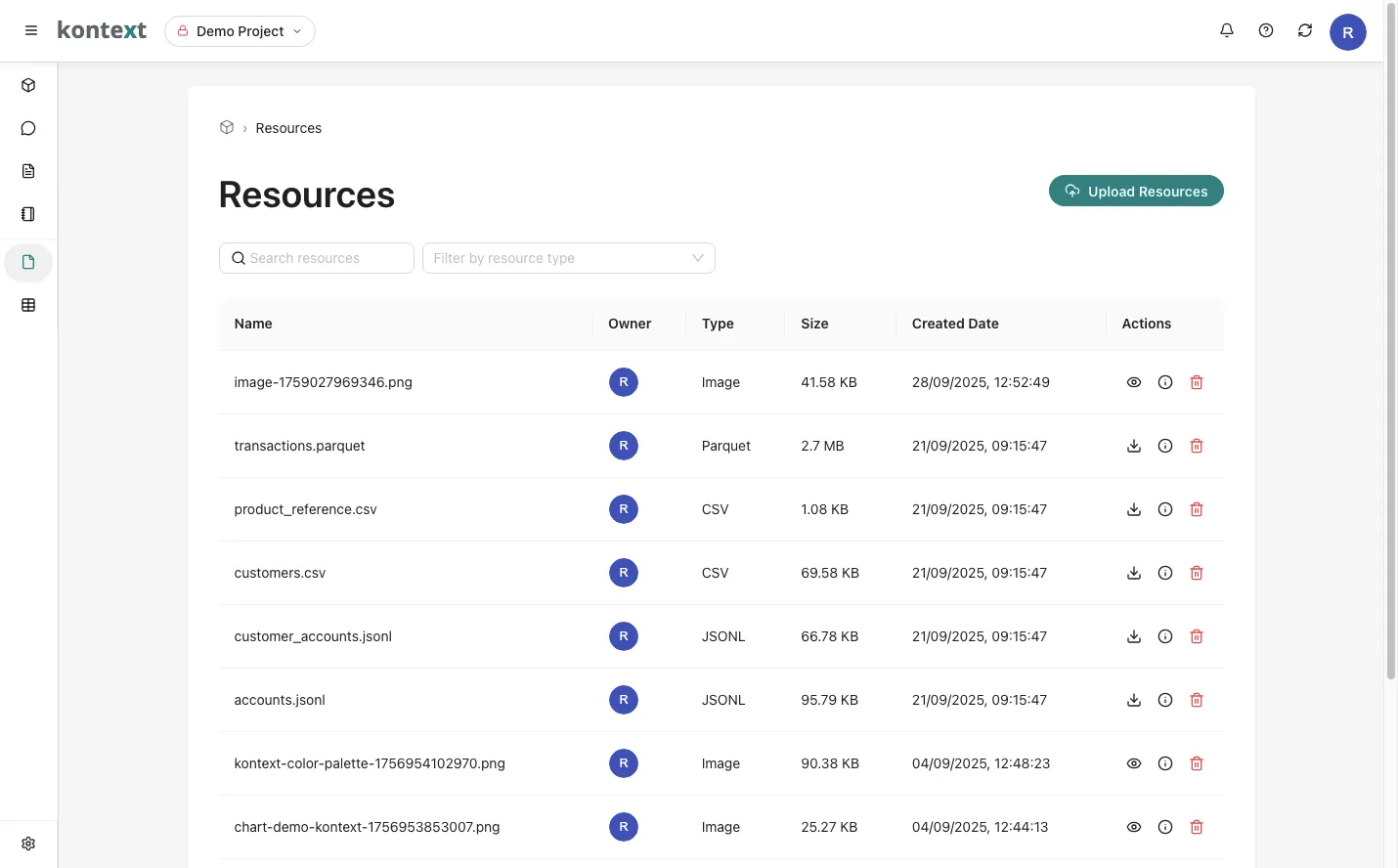Open the user avatar R menu
This screenshot has height=868, width=1398.
click(x=1347, y=32)
